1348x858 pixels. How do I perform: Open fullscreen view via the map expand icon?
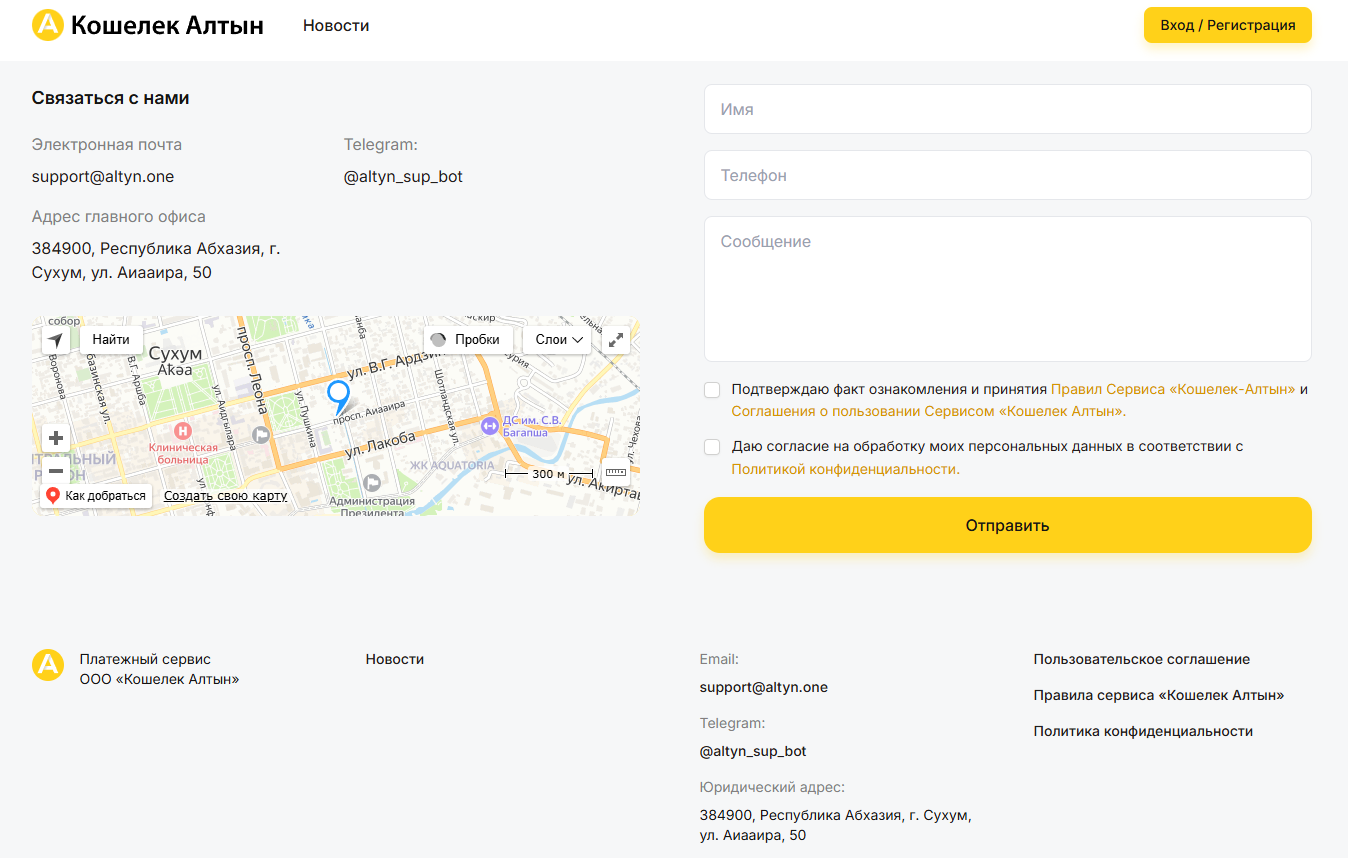click(x=616, y=339)
